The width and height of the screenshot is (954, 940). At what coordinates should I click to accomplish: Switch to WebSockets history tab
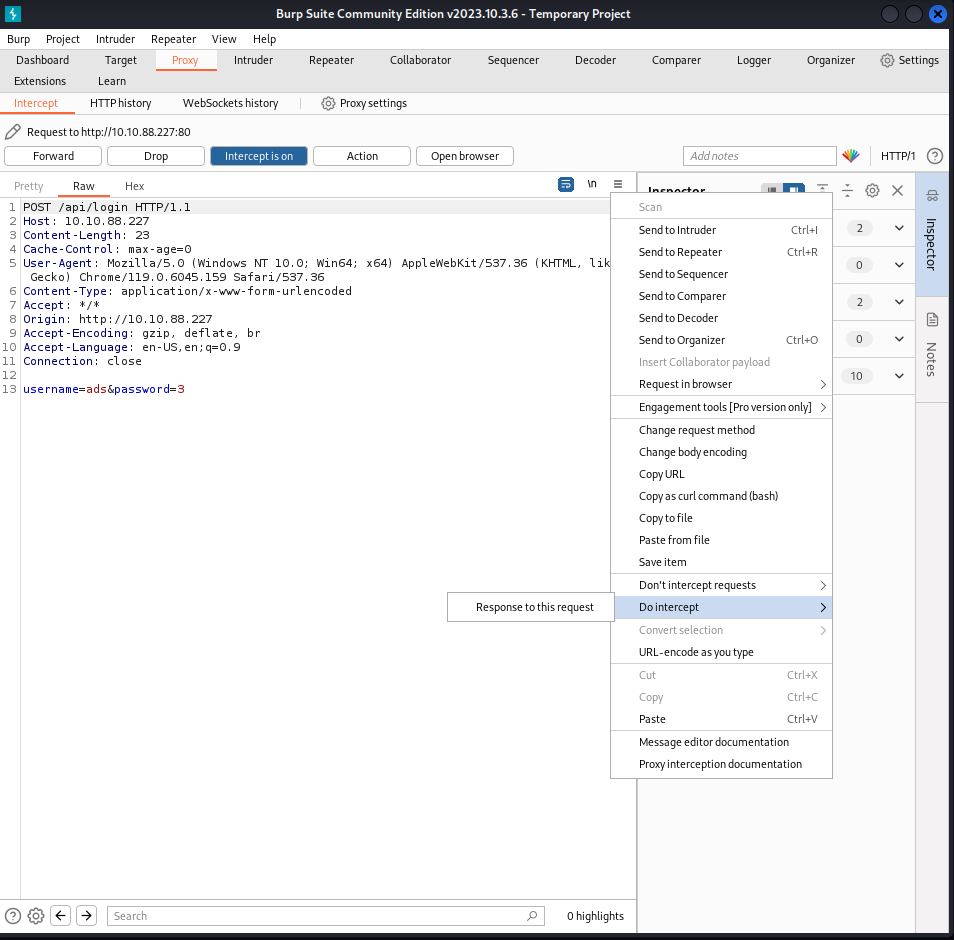(x=231, y=103)
